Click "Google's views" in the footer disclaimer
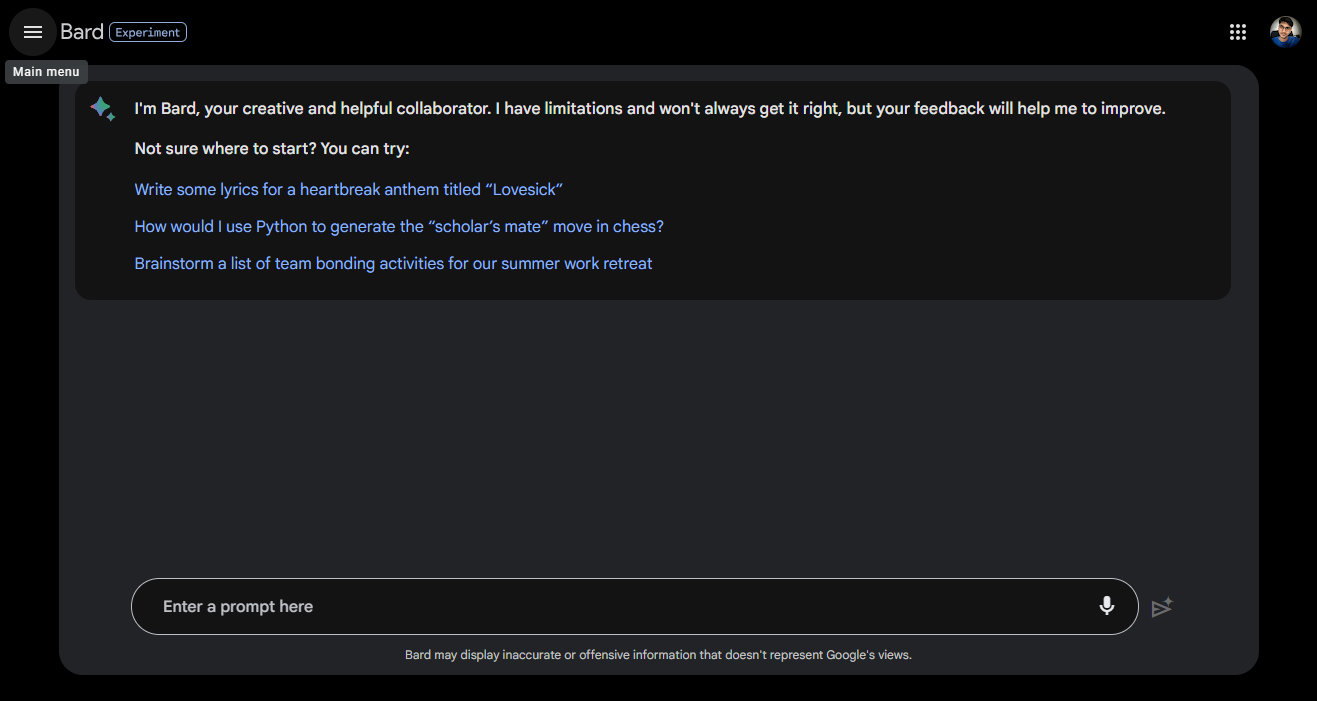The height and width of the screenshot is (701, 1317). click(868, 655)
